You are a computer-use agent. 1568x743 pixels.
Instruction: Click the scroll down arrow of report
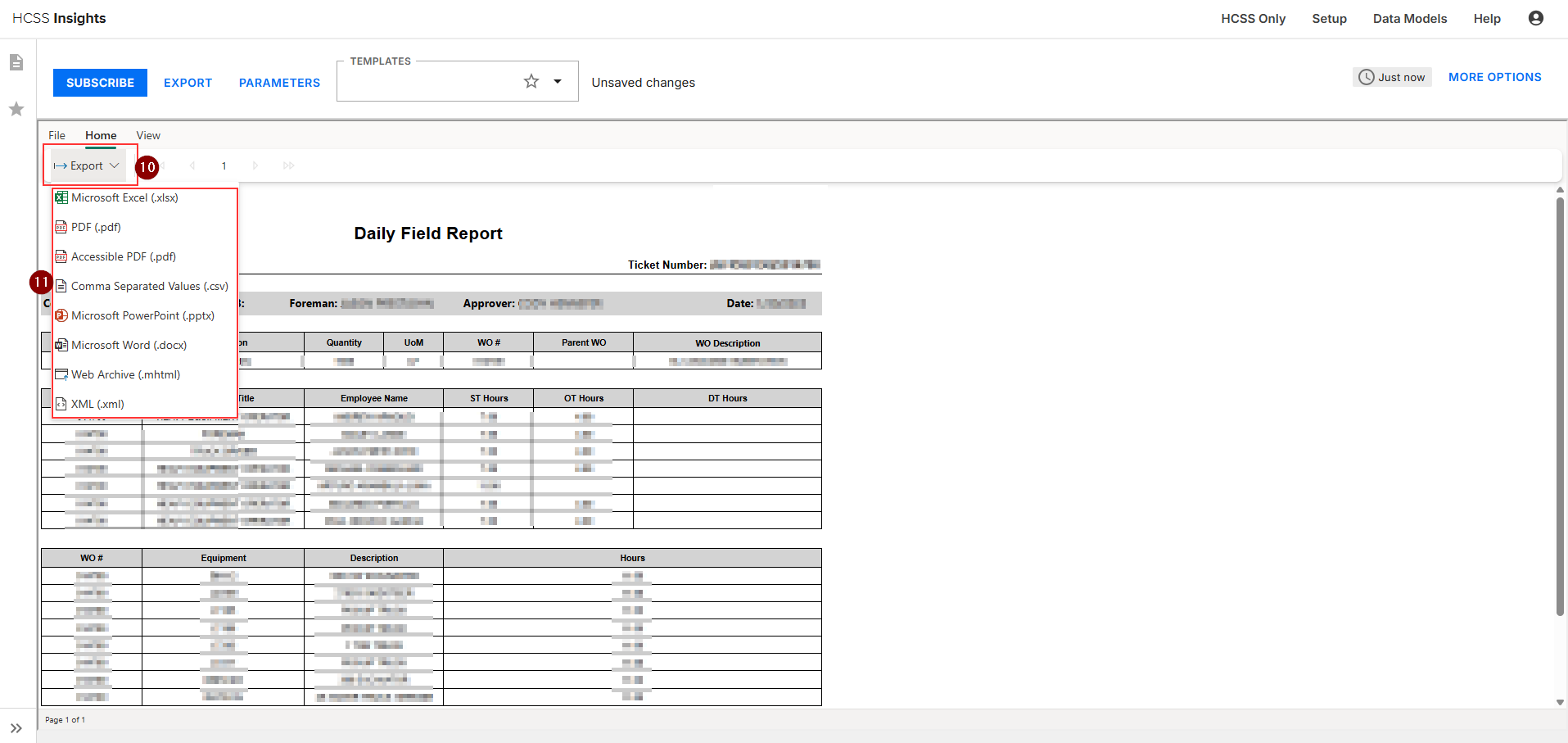(x=1560, y=702)
